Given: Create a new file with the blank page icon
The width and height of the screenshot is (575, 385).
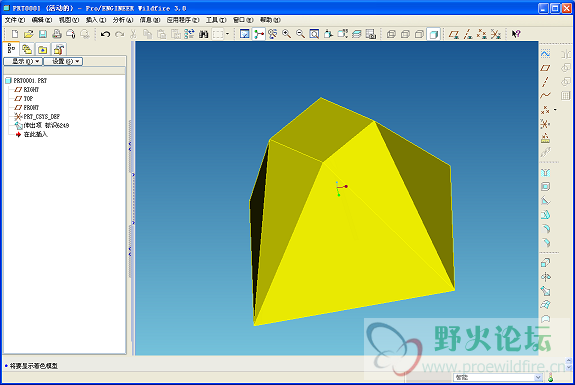Looking at the screenshot, I should tap(15, 34).
